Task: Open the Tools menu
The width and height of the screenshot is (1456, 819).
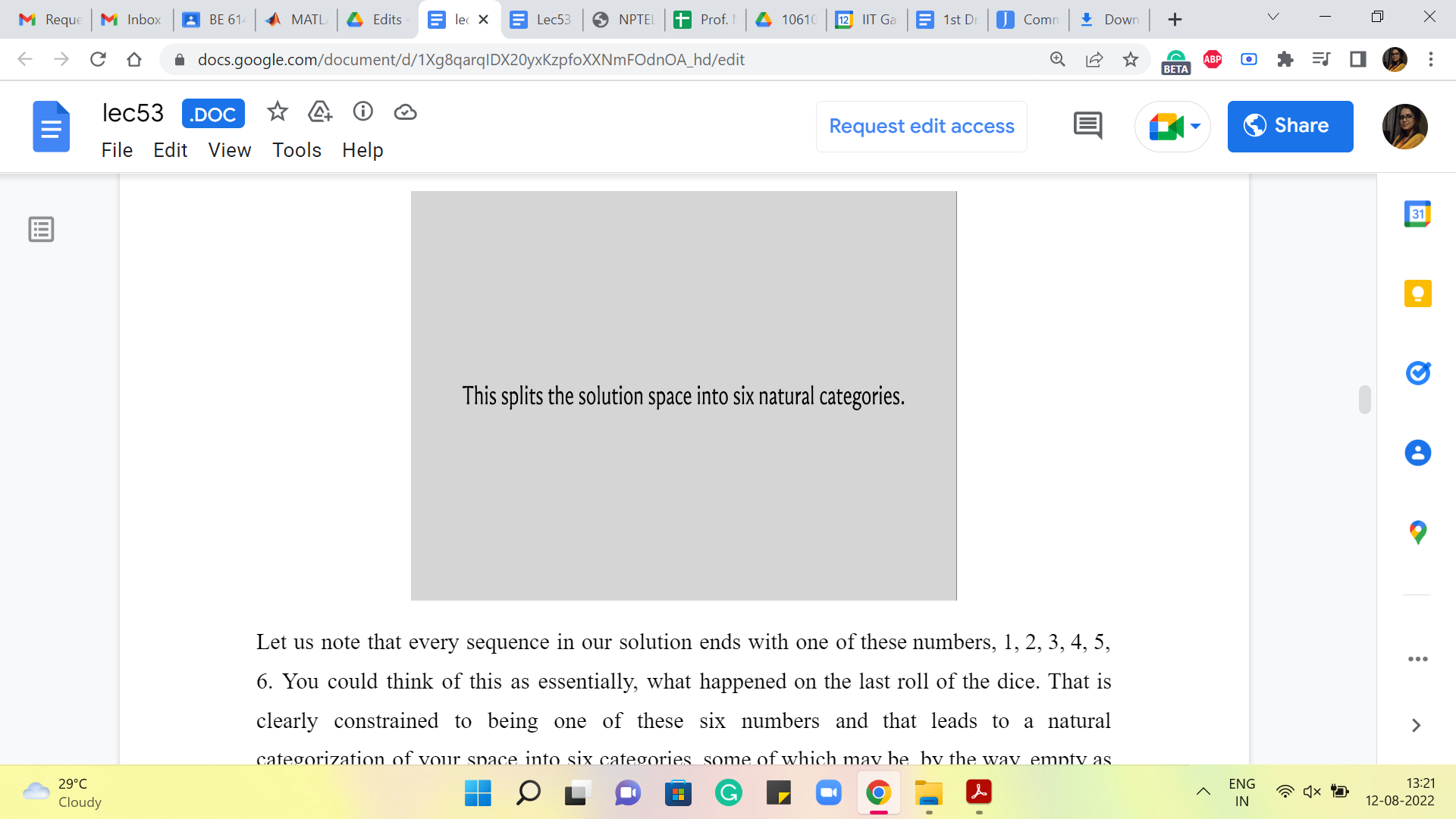Action: [297, 150]
